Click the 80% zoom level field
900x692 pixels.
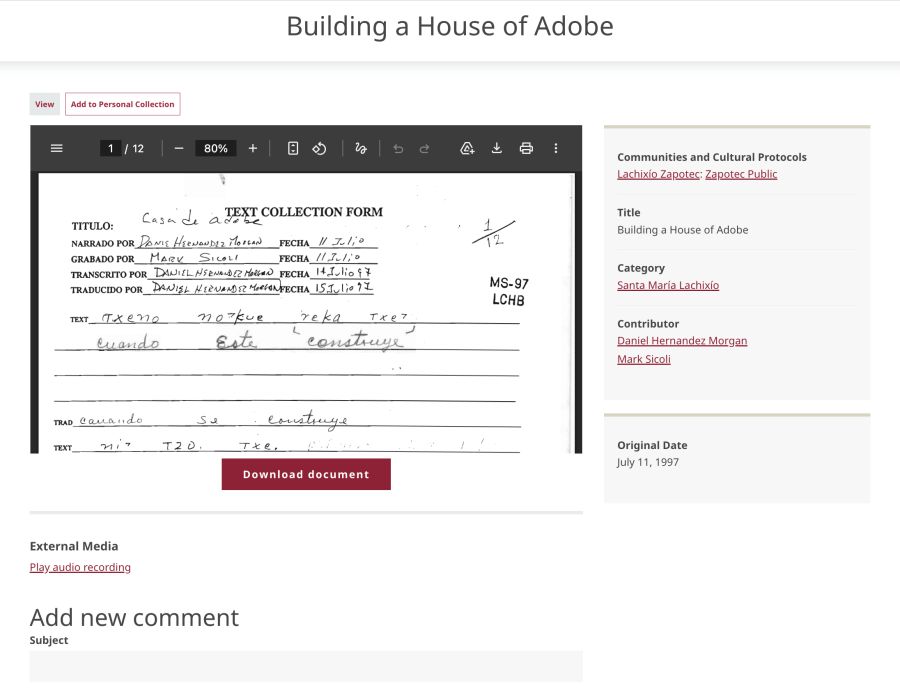216,149
